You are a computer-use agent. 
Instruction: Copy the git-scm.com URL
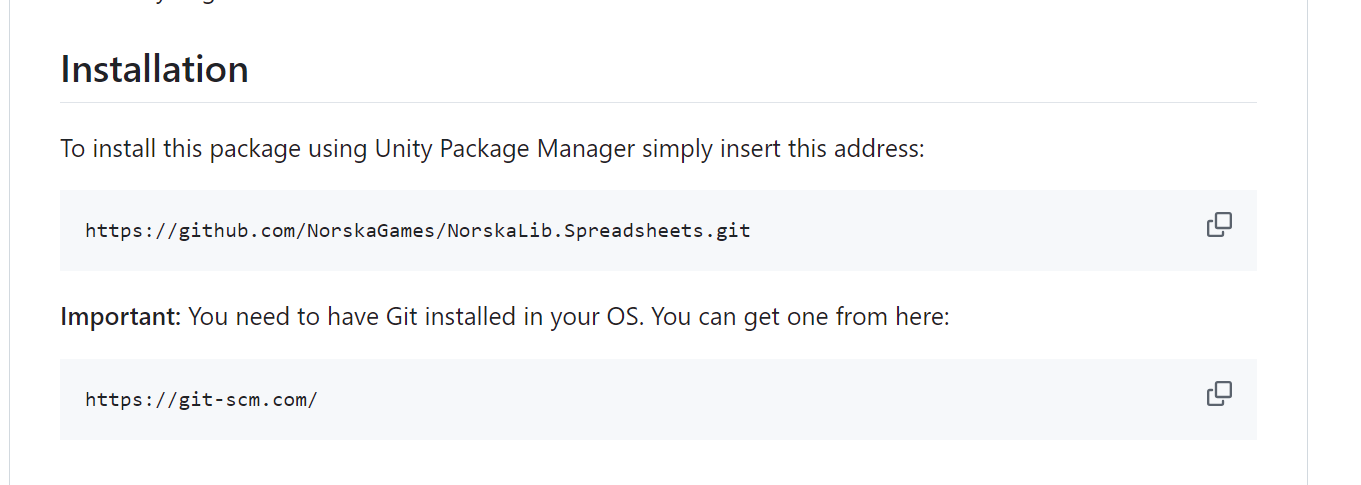coord(1219,394)
